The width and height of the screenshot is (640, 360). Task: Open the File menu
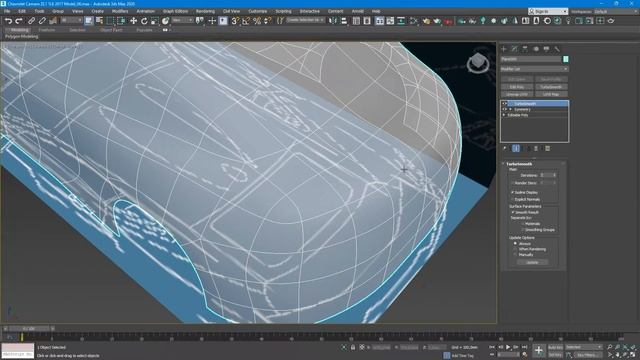[7, 11]
